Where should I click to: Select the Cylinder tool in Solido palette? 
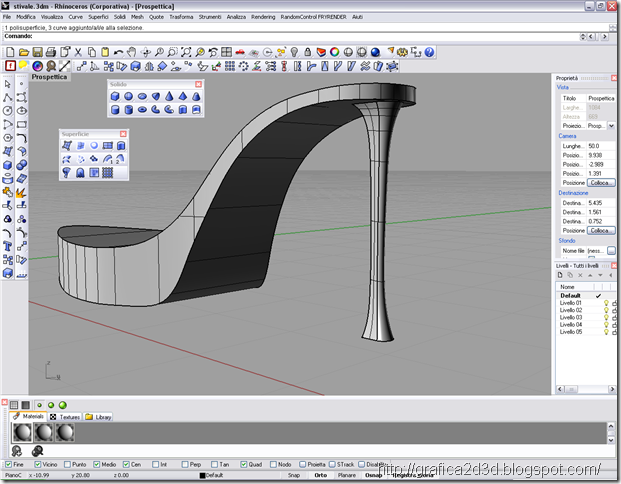tap(115, 110)
